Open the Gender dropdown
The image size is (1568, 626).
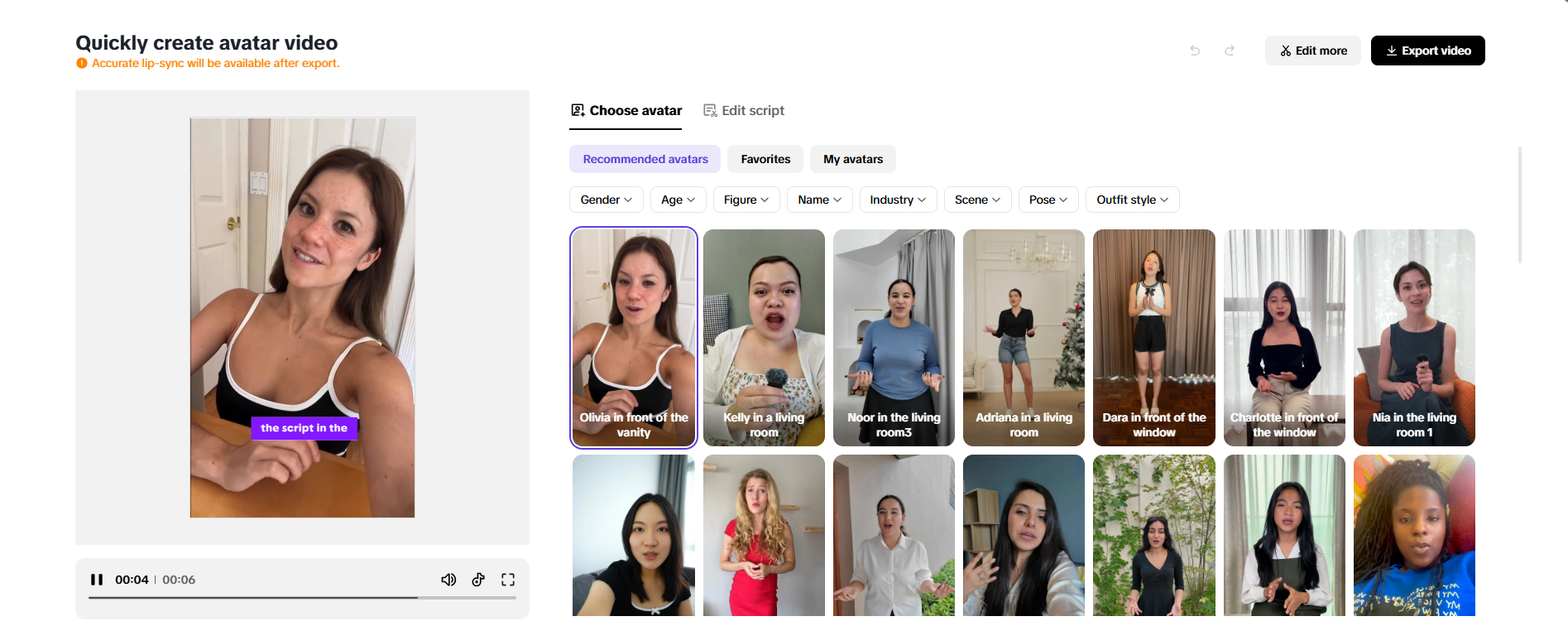tap(607, 200)
